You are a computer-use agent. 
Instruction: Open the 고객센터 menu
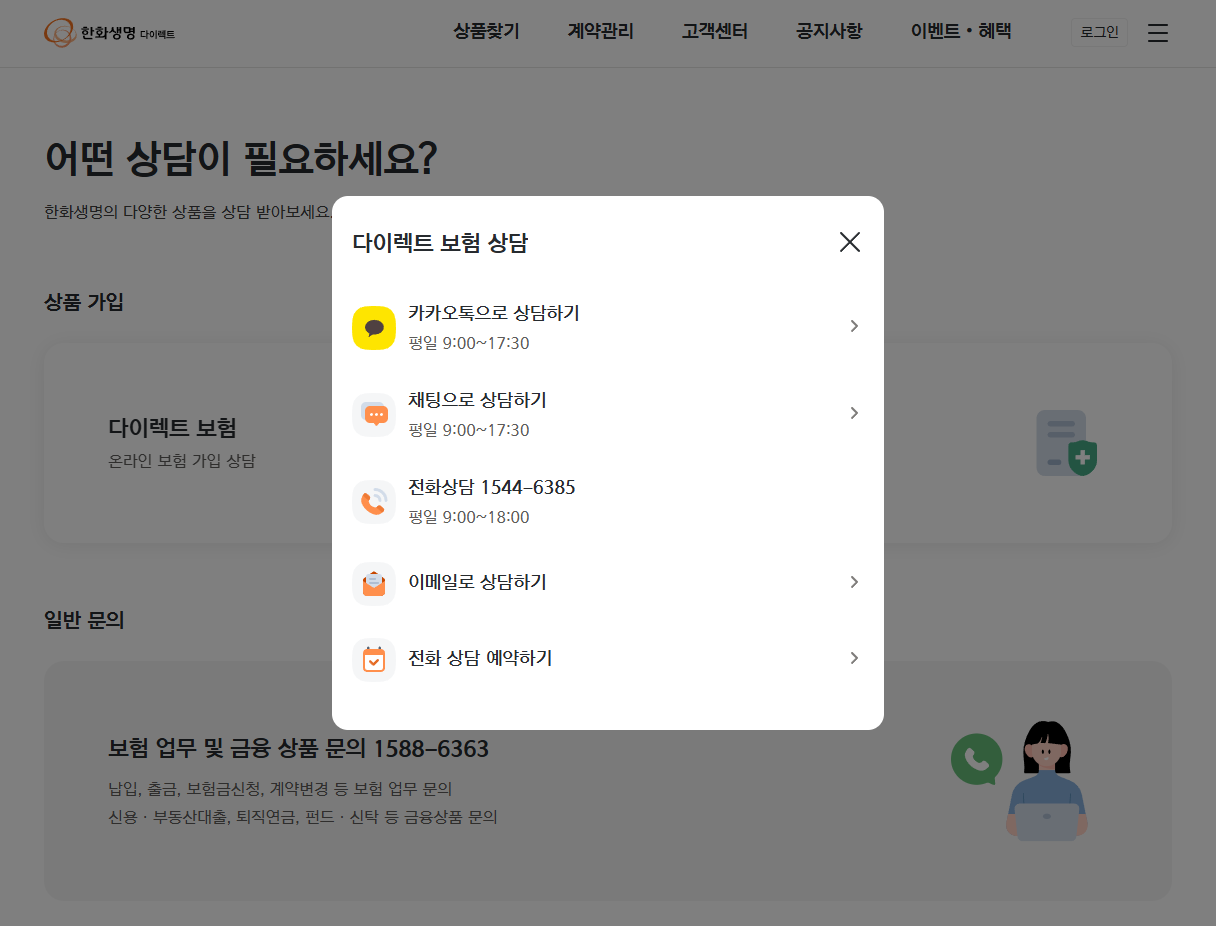714,31
